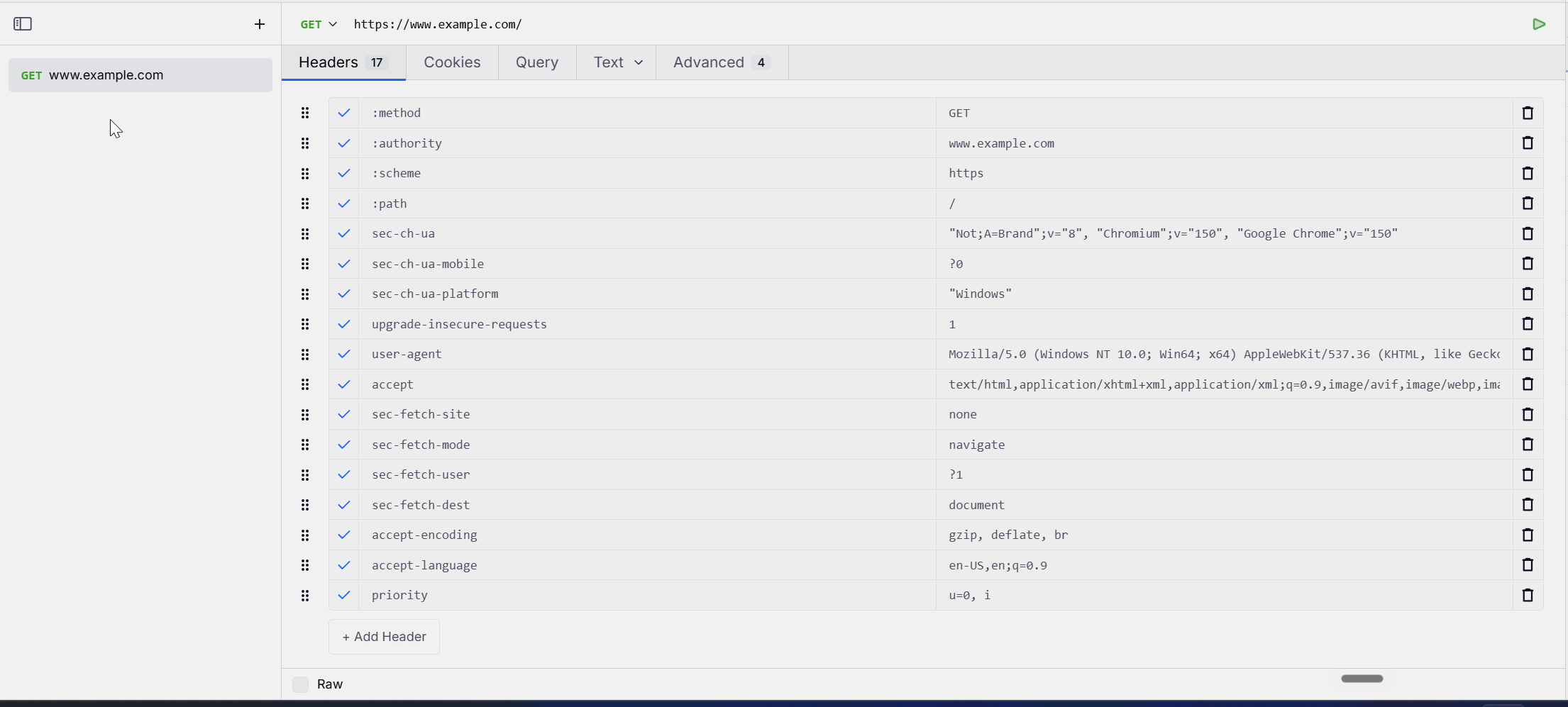Grab drag handle of sec-fetch-dest row

coord(305,505)
